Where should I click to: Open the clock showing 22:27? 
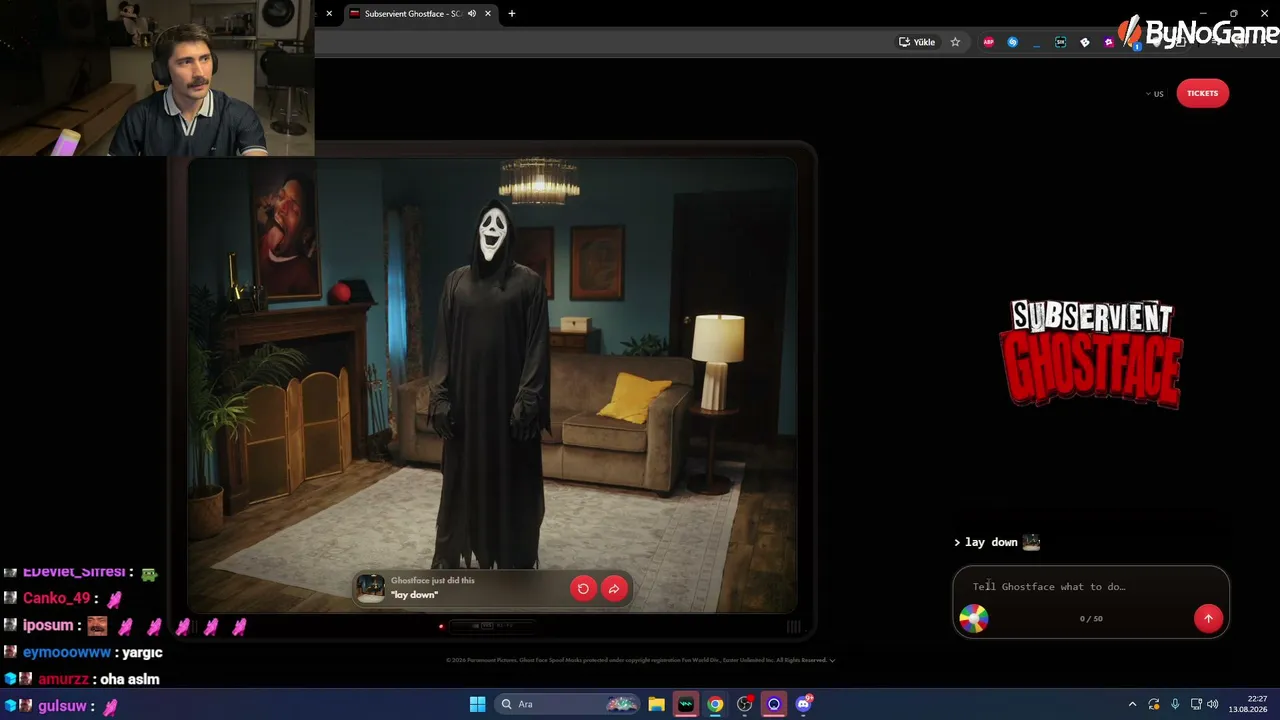point(1249,704)
